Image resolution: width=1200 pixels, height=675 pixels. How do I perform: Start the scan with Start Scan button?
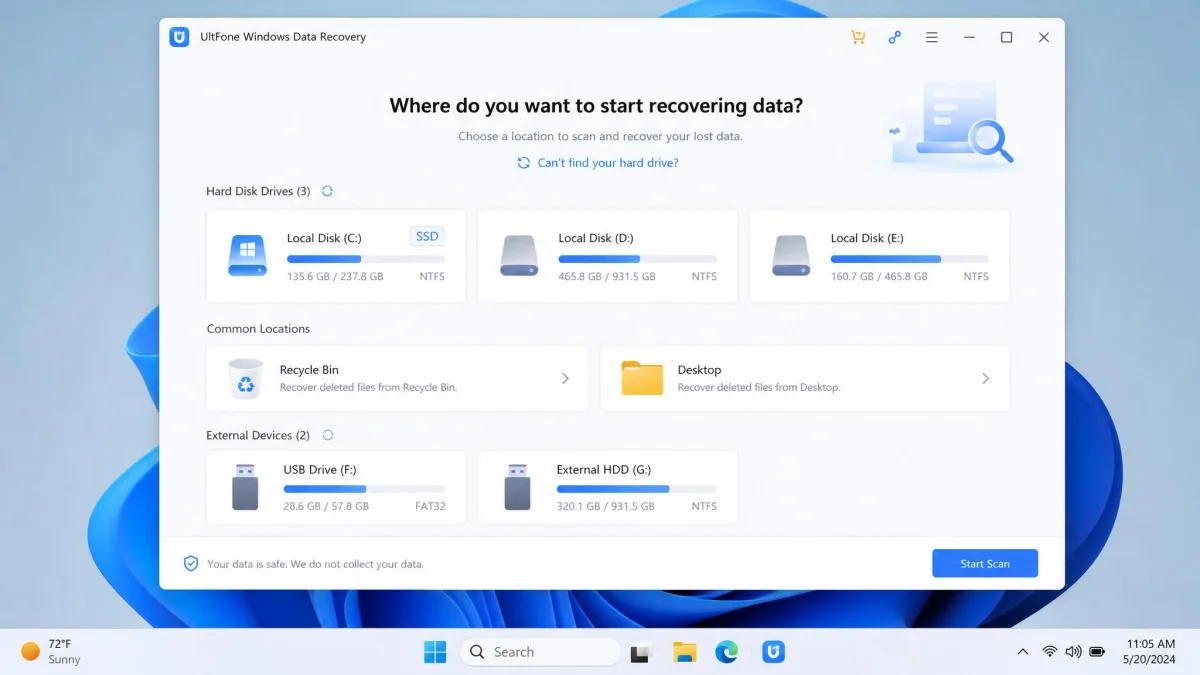[x=985, y=564]
